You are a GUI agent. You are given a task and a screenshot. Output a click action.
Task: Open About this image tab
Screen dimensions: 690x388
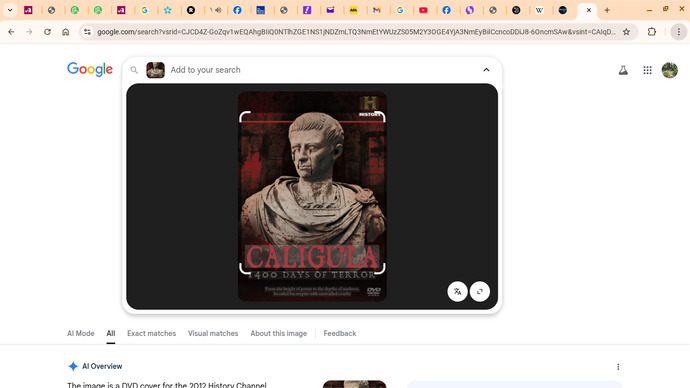[x=279, y=333]
